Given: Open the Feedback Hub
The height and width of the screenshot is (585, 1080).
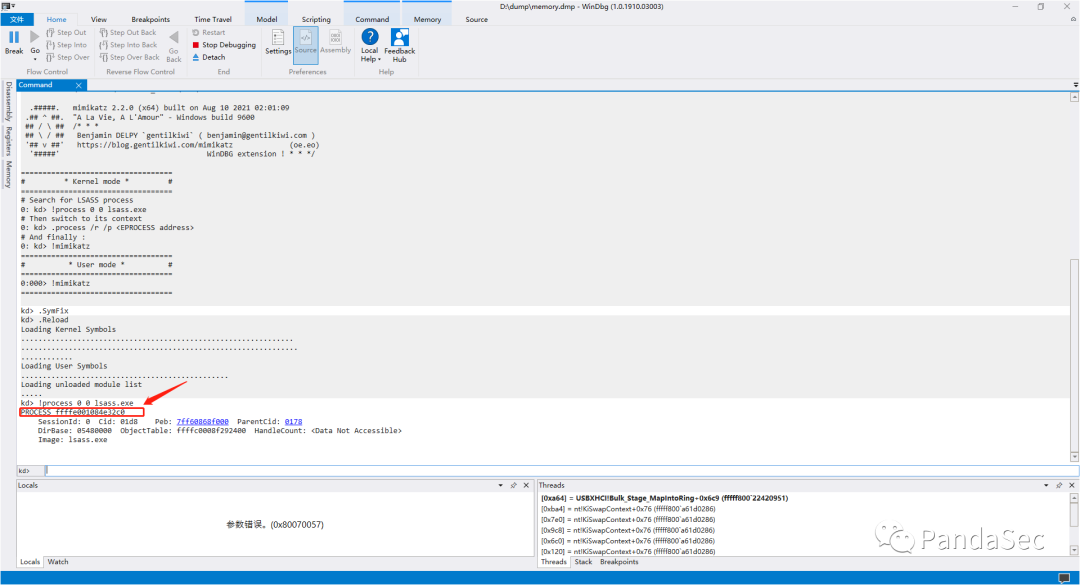Looking at the screenshot, I should point(399,45).
